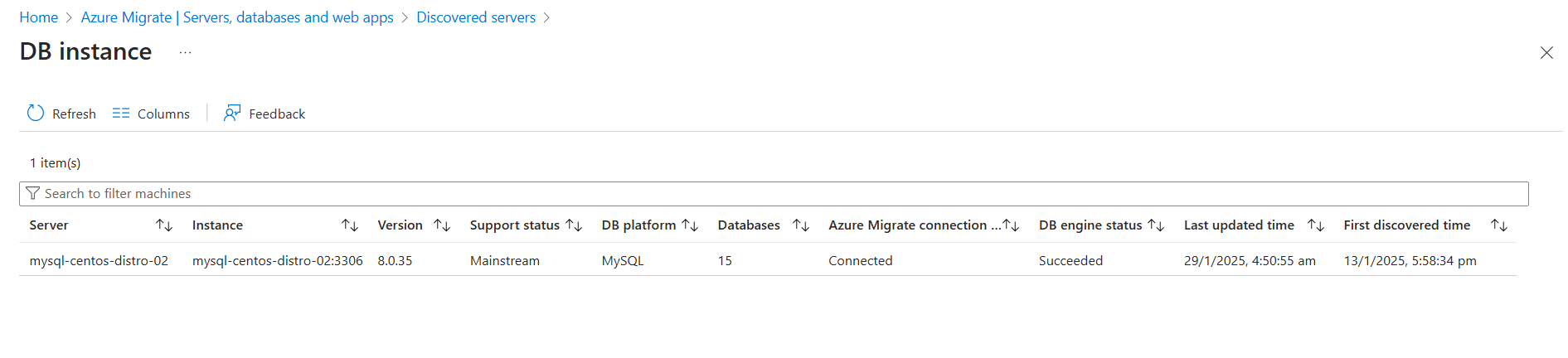Sort by Last updated time arrows
1568x358 pixels.
coord(1316,225)
